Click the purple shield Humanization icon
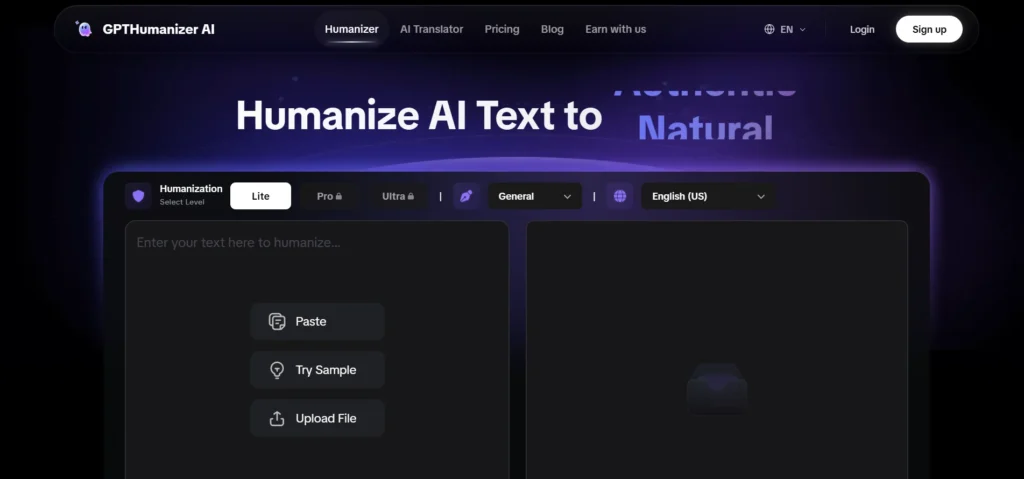 coord(138,195)
